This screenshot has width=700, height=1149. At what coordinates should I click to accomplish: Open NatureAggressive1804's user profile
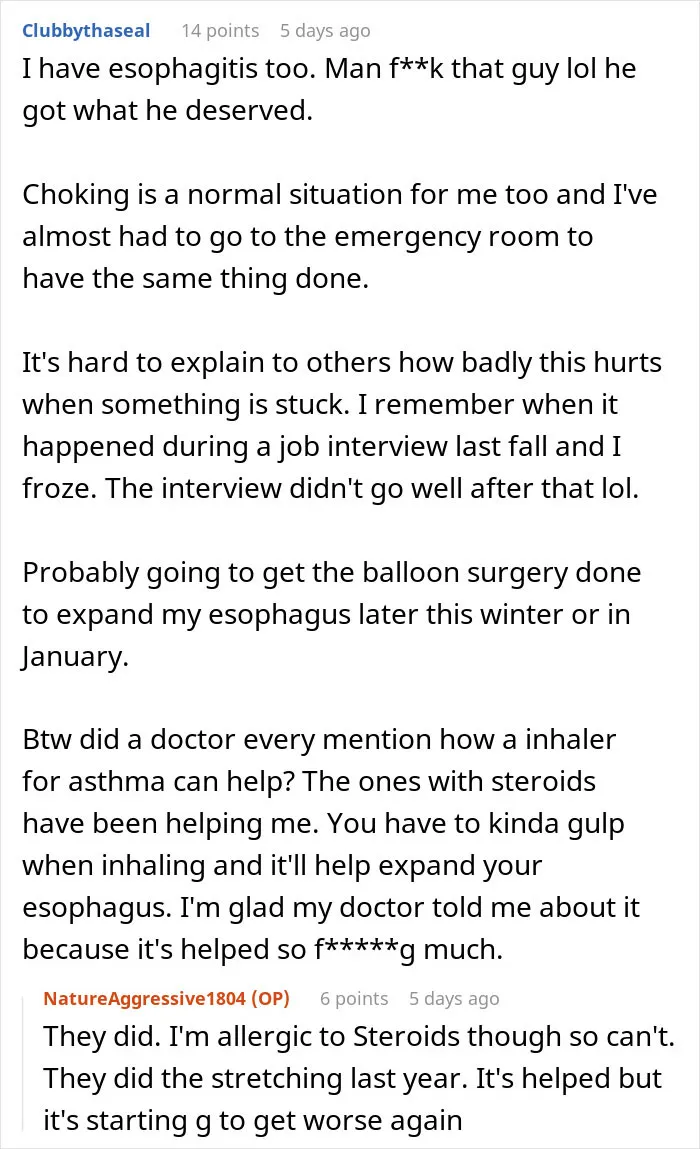(144, 999)
